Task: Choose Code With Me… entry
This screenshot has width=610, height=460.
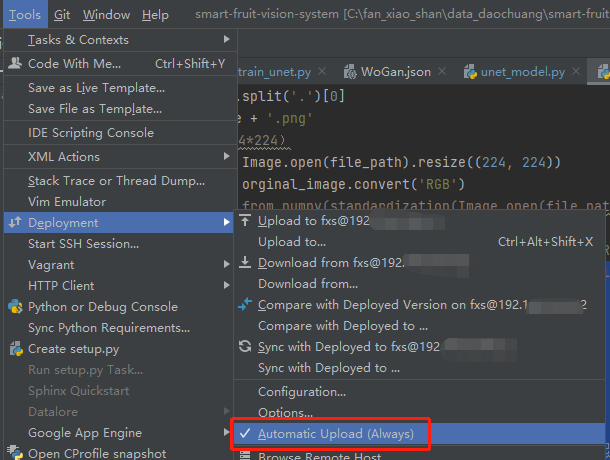Action: coord(120,63)
